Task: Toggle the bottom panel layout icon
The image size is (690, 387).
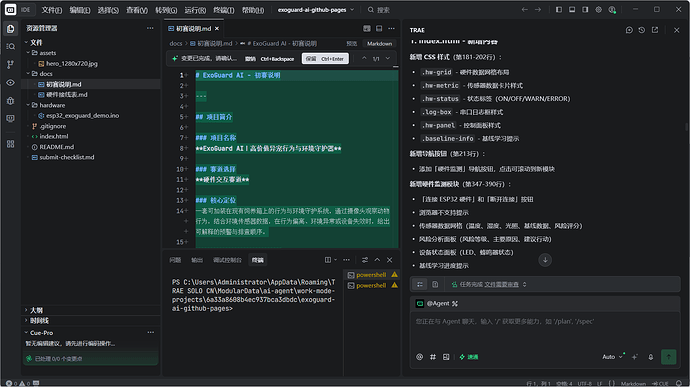Action: [x=572, y=10]
